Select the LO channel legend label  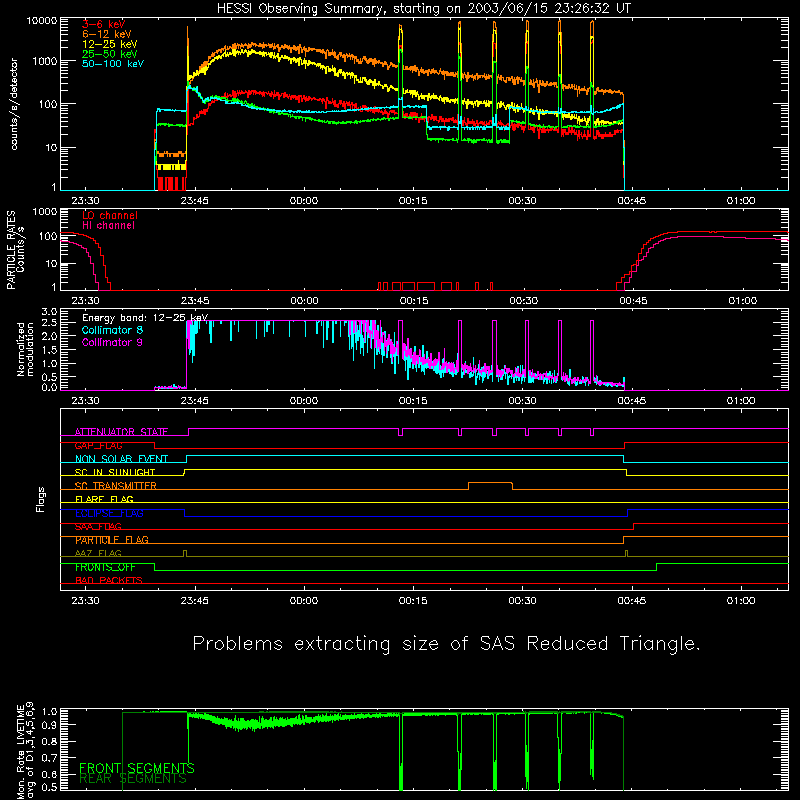[x=110, y=215]
